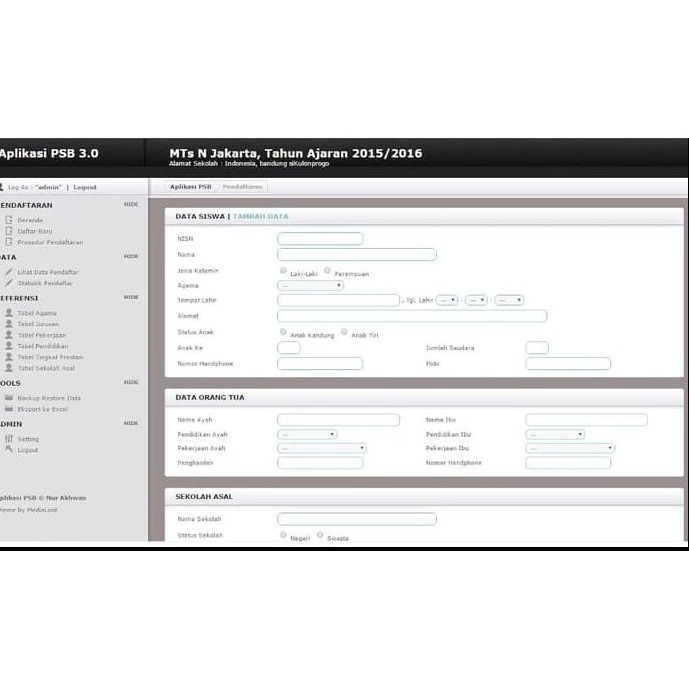Screen dimensions: 689x689
Task: Switch to the Aplikasi PSB breadcrumb tab
Action: point(190,187)
